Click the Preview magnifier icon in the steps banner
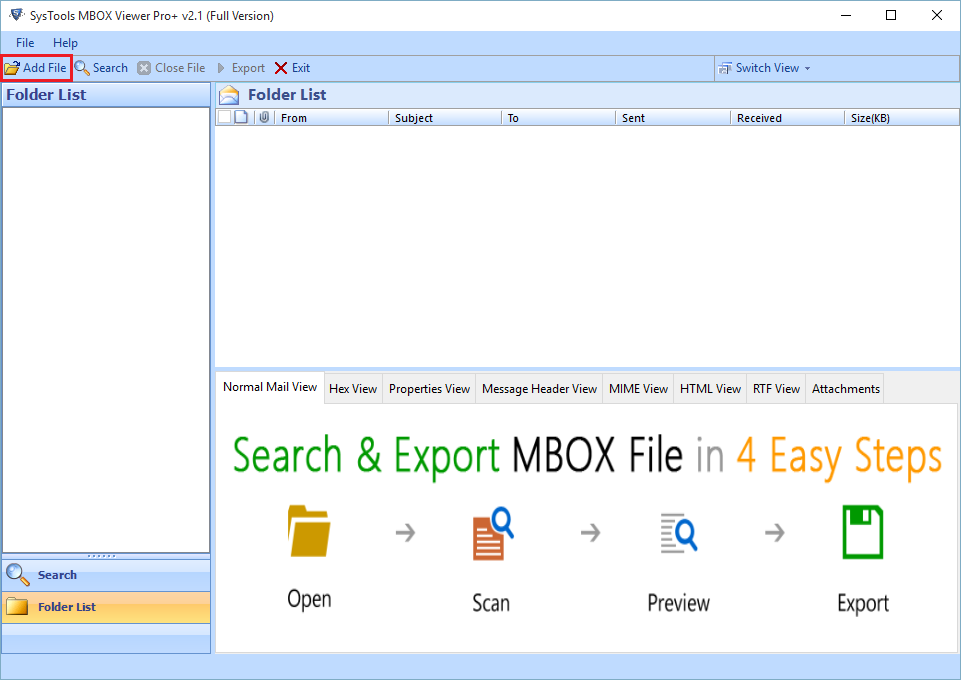This screenshot has width=961, height=680. click(x=678, y=533)
